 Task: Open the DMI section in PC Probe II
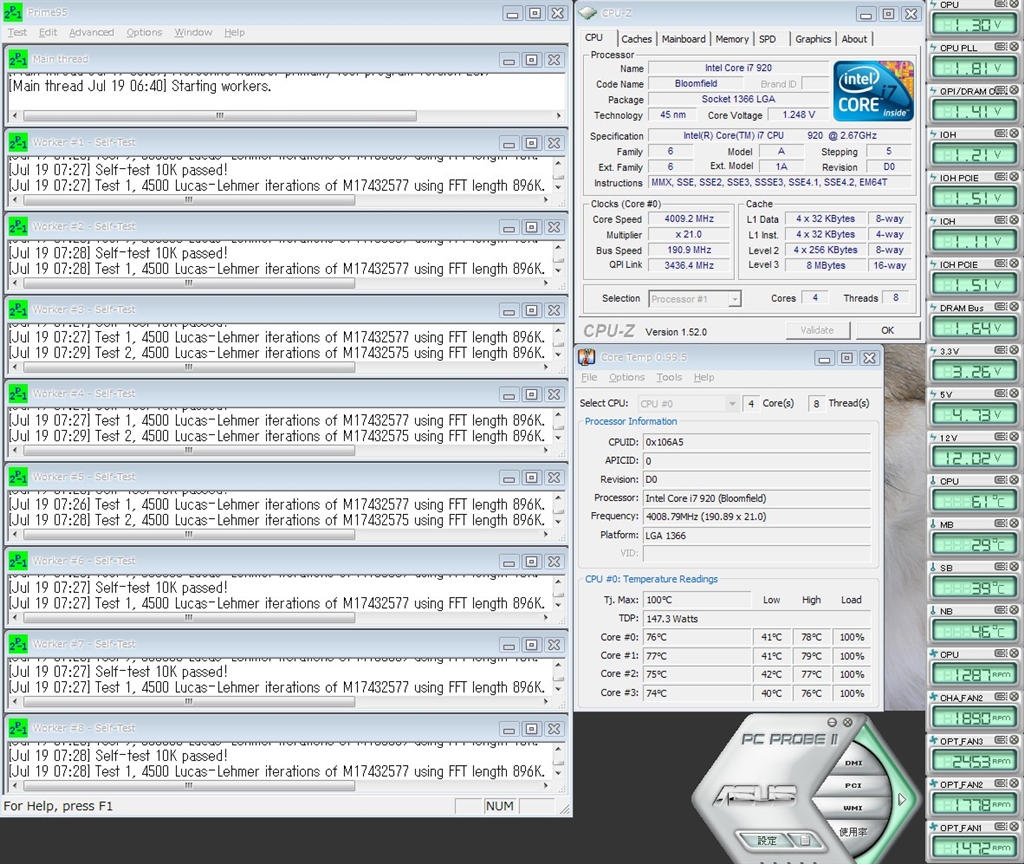853,763
